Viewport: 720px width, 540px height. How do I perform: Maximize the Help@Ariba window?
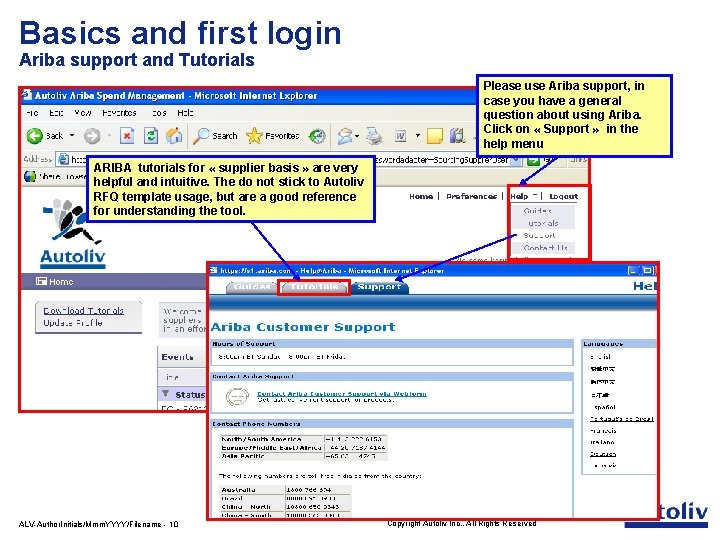point(647,270)
